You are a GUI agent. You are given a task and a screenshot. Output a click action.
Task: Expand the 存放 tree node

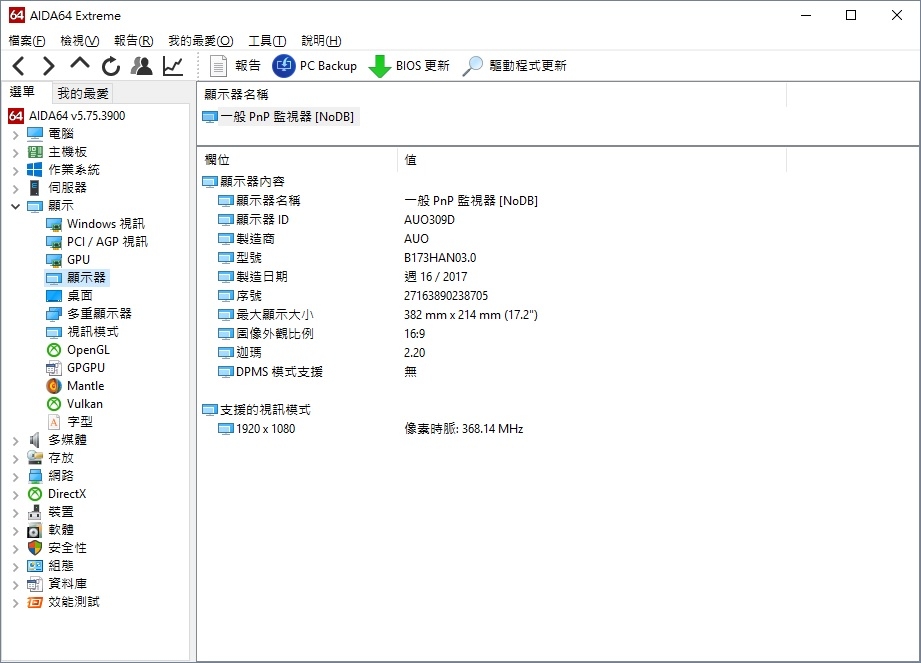pos(15,459)
